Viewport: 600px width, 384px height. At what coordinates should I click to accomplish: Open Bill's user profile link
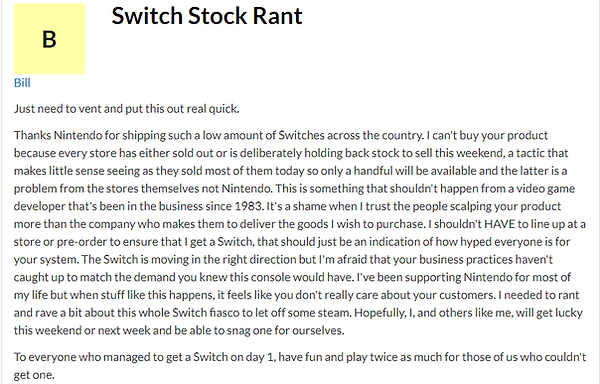point(22,83)
